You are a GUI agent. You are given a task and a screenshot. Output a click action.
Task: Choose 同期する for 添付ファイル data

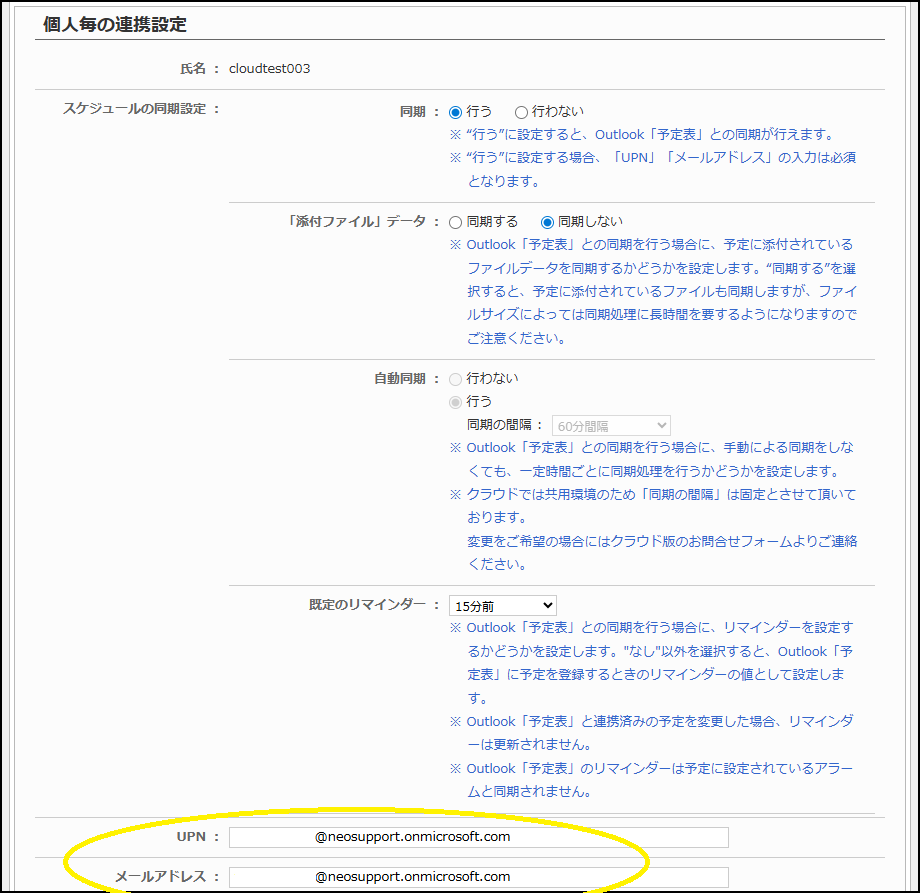point(456,222)
